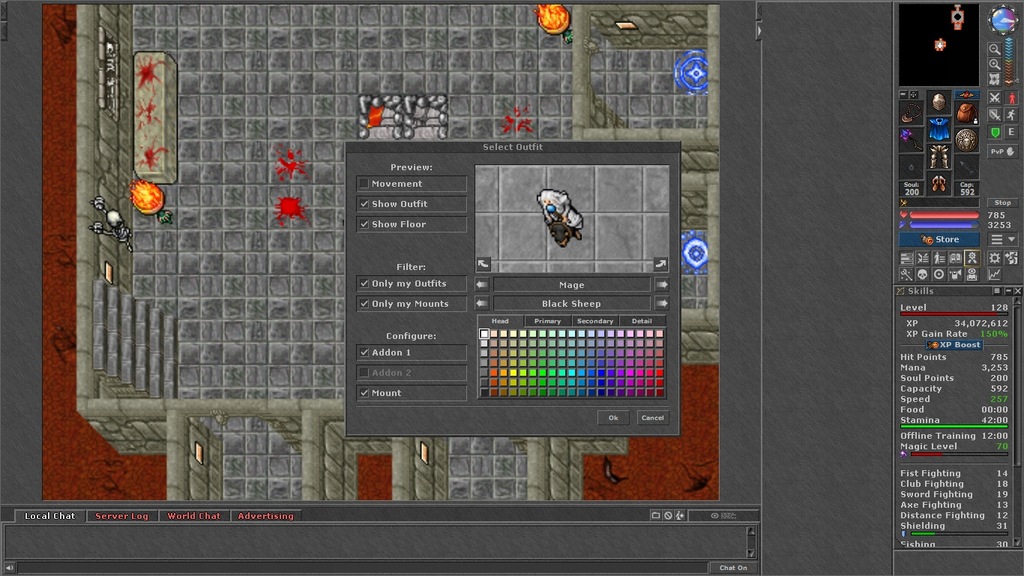1024x576 pixels.
Task: Open the World Chat tab
Action: coord(194,516)
